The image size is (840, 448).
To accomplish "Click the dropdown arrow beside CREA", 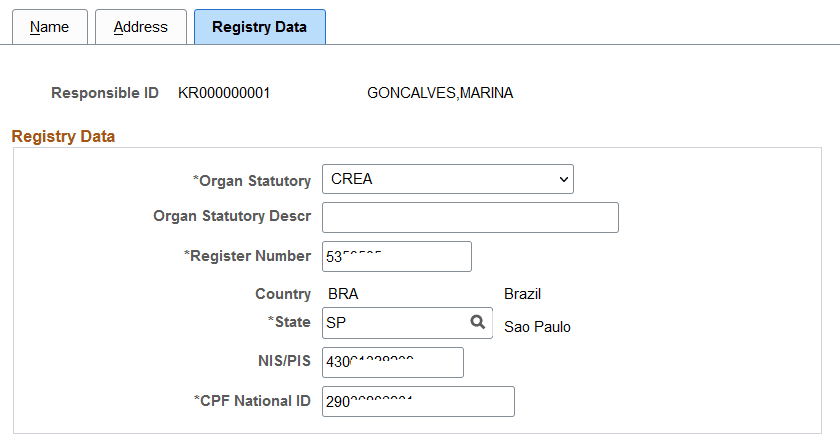I will coord(564,180).
